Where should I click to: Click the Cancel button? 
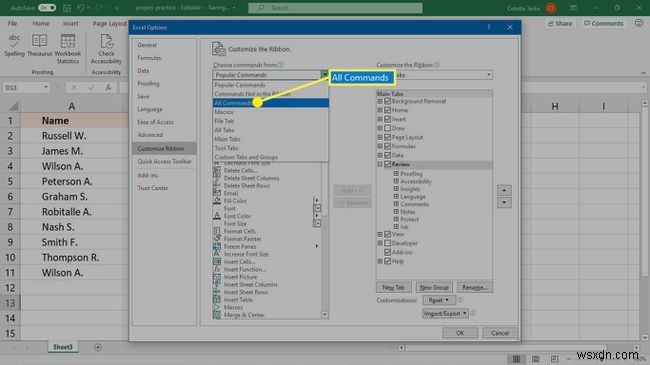(500, 333)
